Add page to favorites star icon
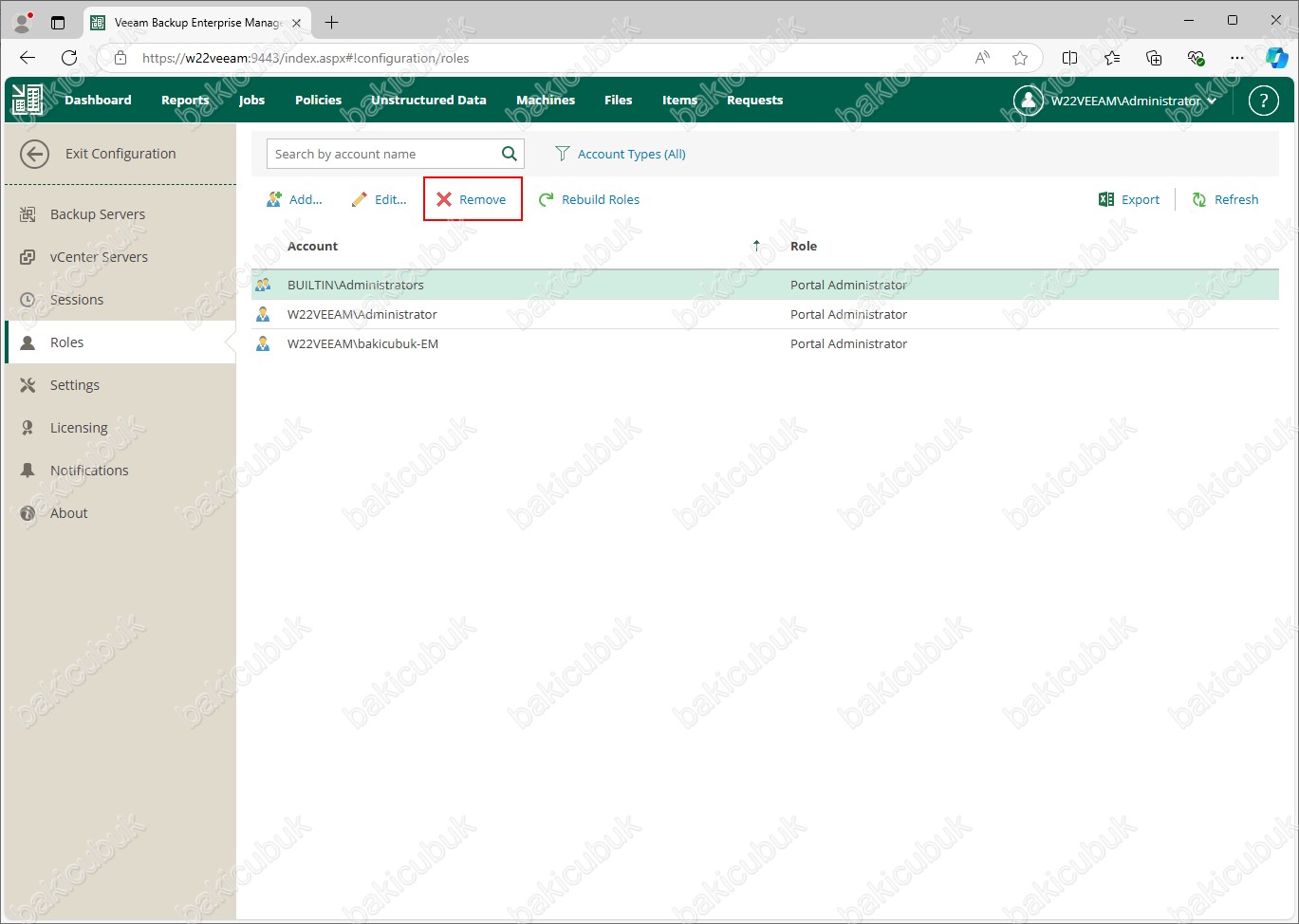Viewport: 1299px width, 924px height. [1020, 58]
